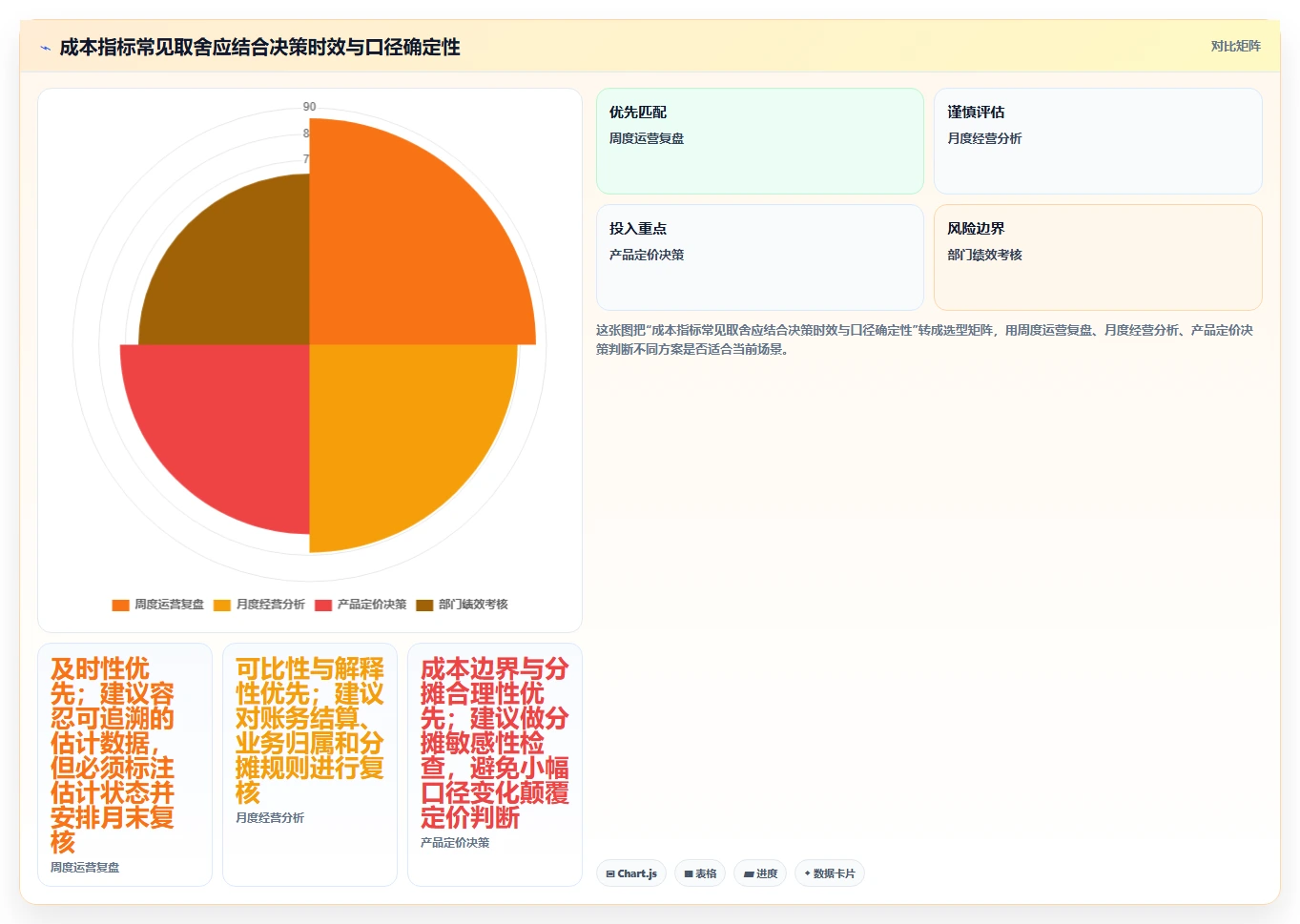Click the 部门绩效考核 legend label text
The height and width of the screenshot is (924, 1300).
473,605
